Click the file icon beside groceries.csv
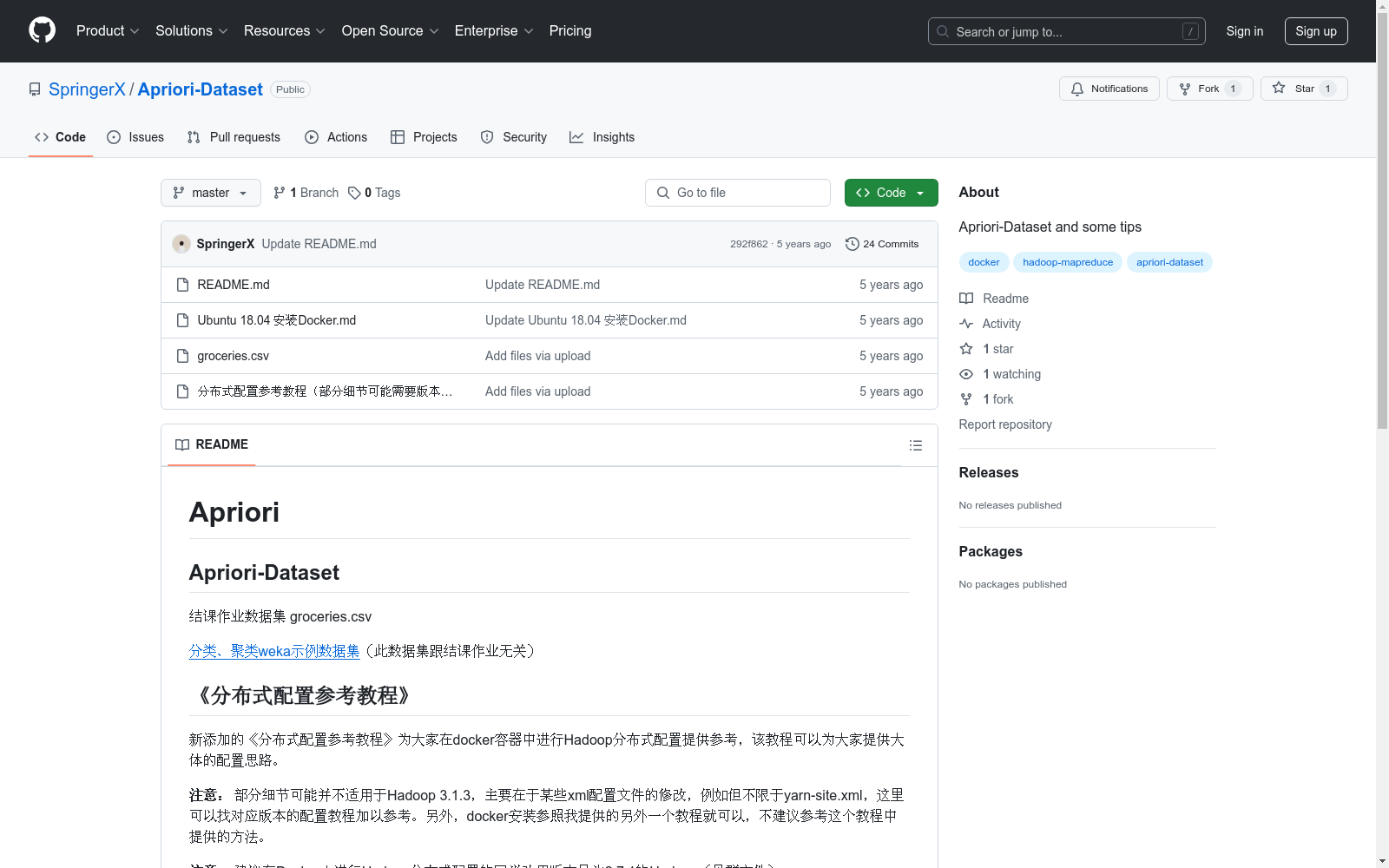Image resolution: width=1389 pixels, height=868 pixels. coord(182,356)
